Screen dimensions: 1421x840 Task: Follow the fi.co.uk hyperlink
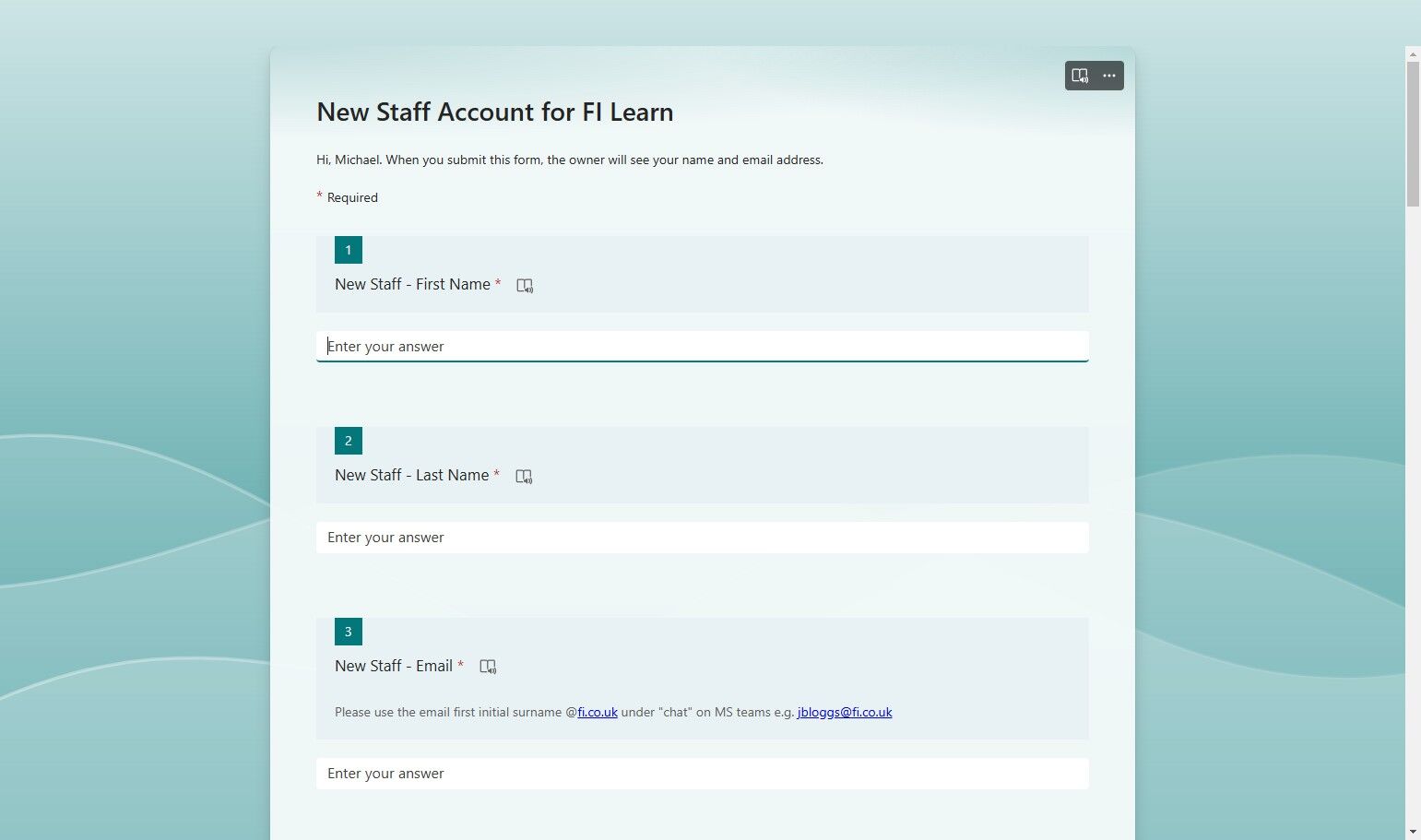coord(598,712)
